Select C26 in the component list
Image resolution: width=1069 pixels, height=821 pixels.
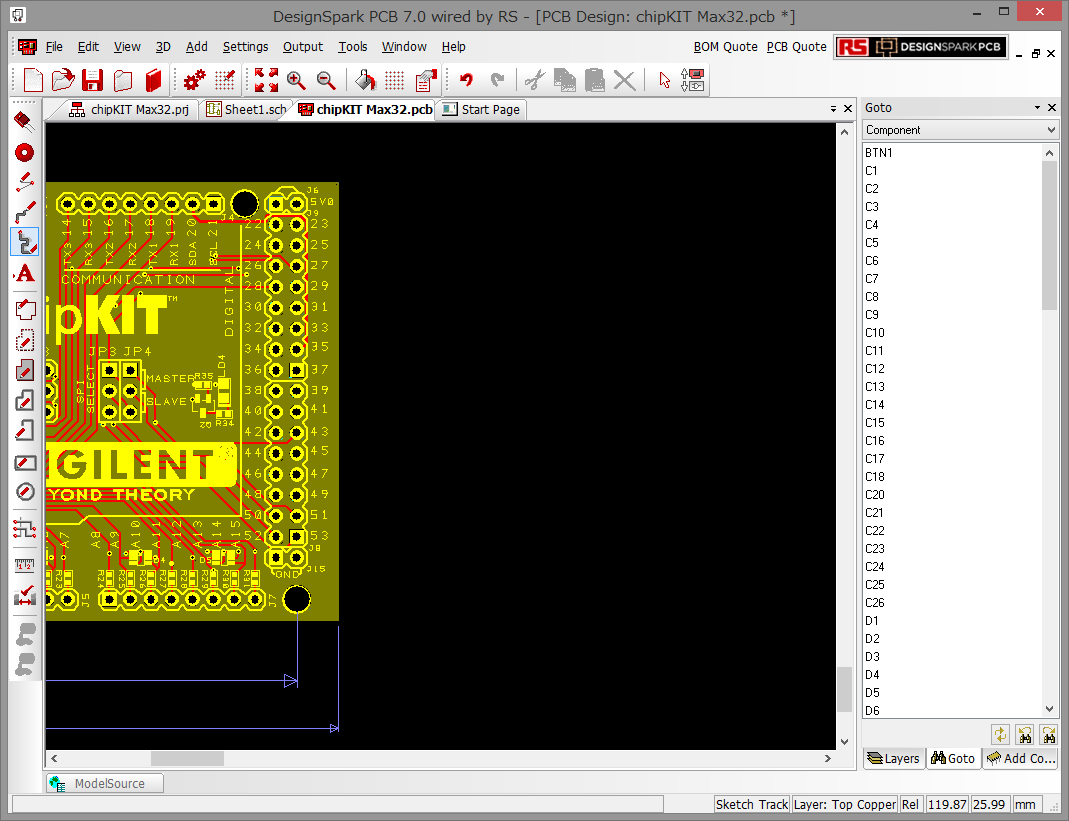coord(952,603)
